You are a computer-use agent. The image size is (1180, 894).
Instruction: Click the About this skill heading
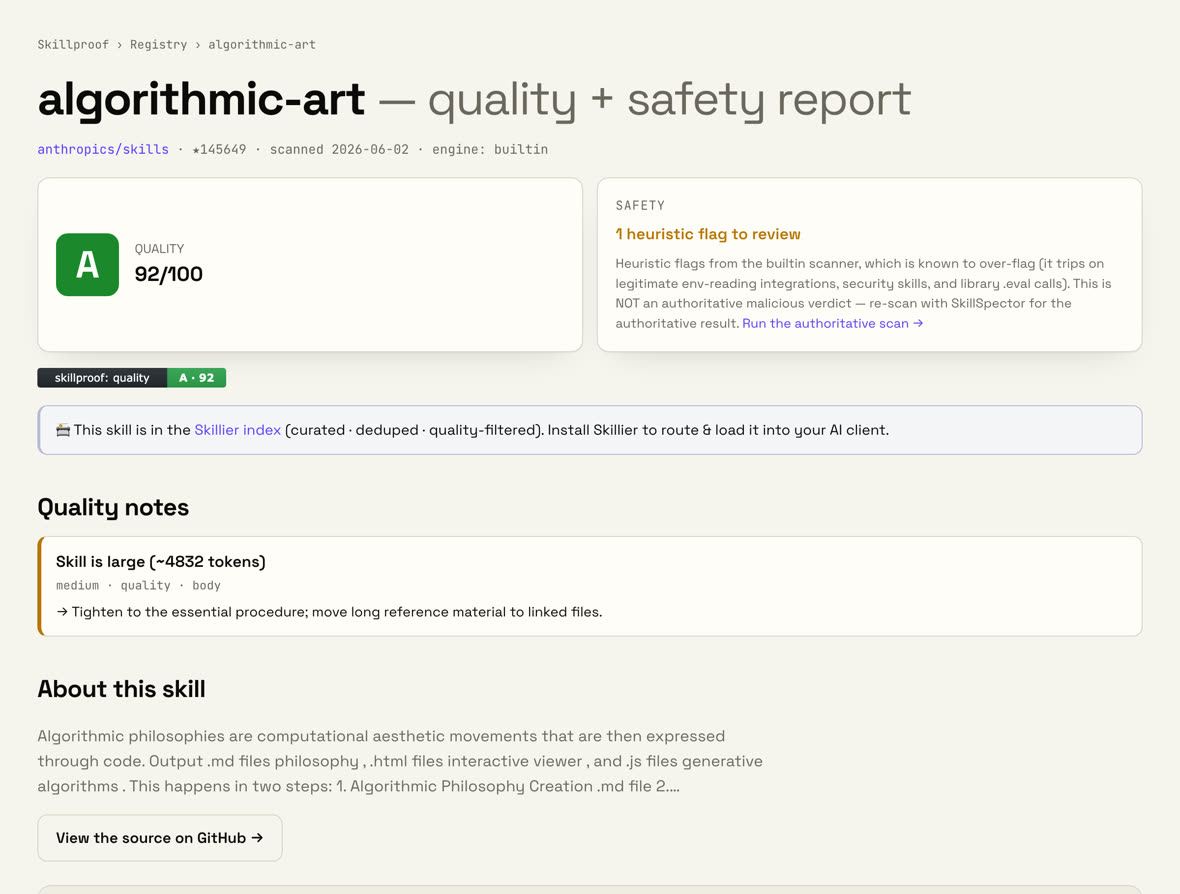(x=121, y=689)
